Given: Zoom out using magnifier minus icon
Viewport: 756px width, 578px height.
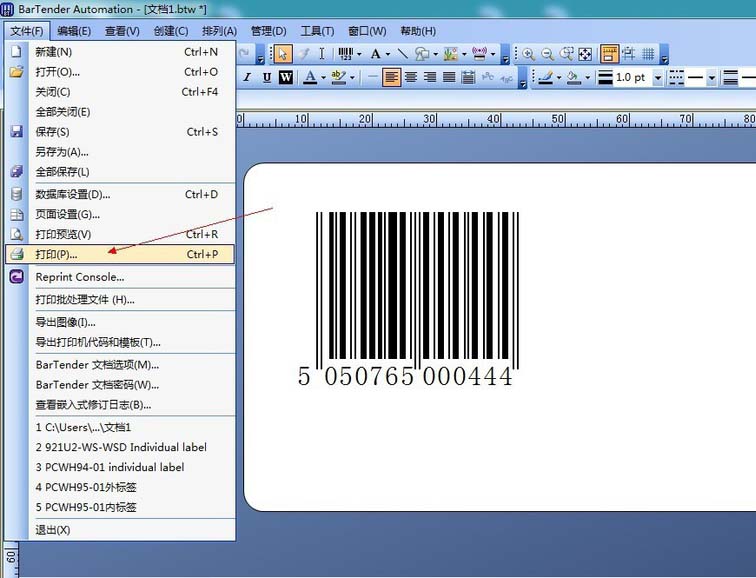Looking at the screenshot, I should point(547,54).
